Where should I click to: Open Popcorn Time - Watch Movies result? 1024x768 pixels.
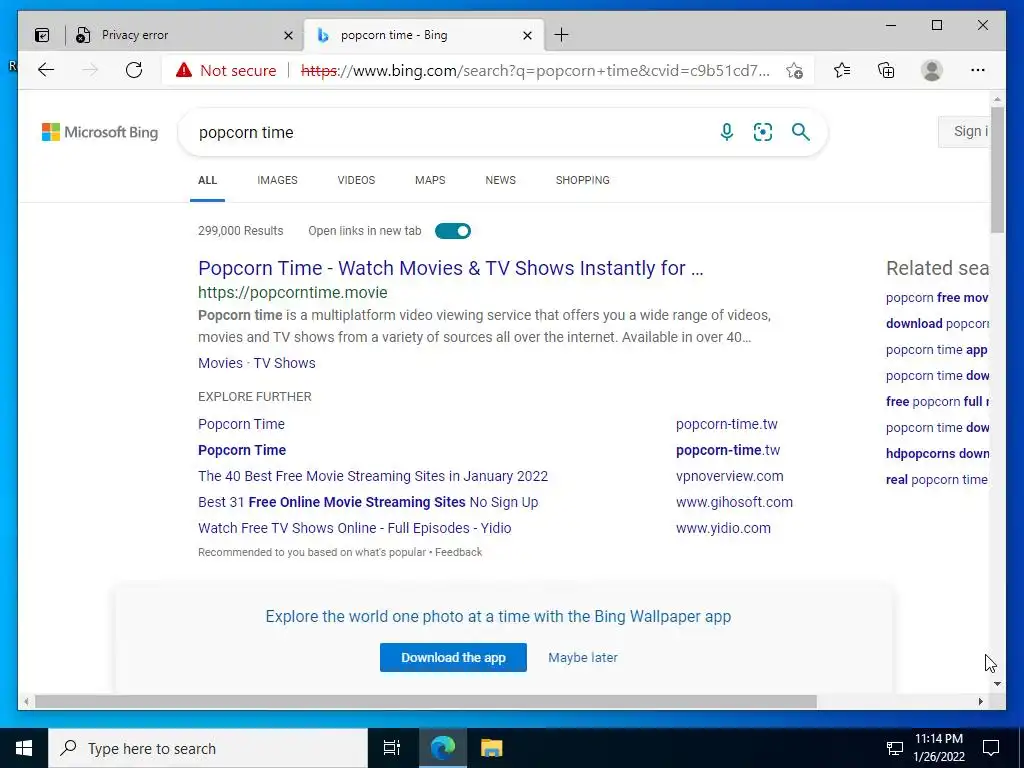click(451, 268)
